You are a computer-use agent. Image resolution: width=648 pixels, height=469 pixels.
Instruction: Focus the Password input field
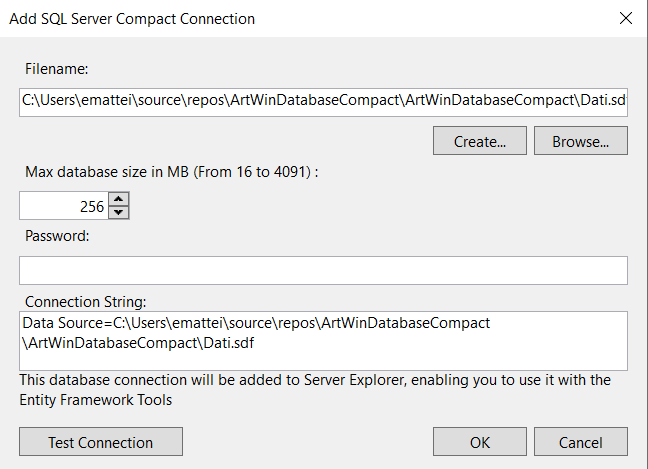point(323,270)
